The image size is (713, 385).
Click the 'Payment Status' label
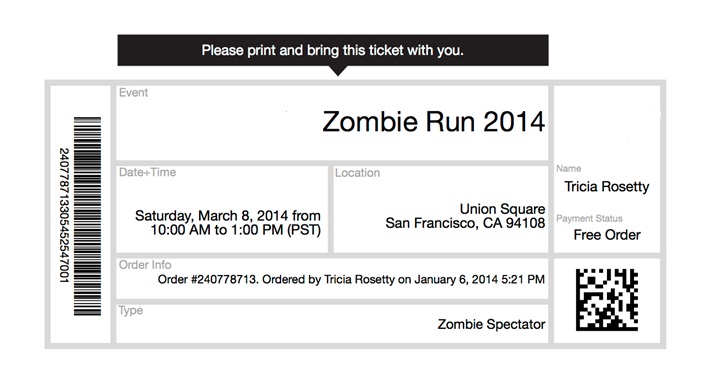click(589, 219)
